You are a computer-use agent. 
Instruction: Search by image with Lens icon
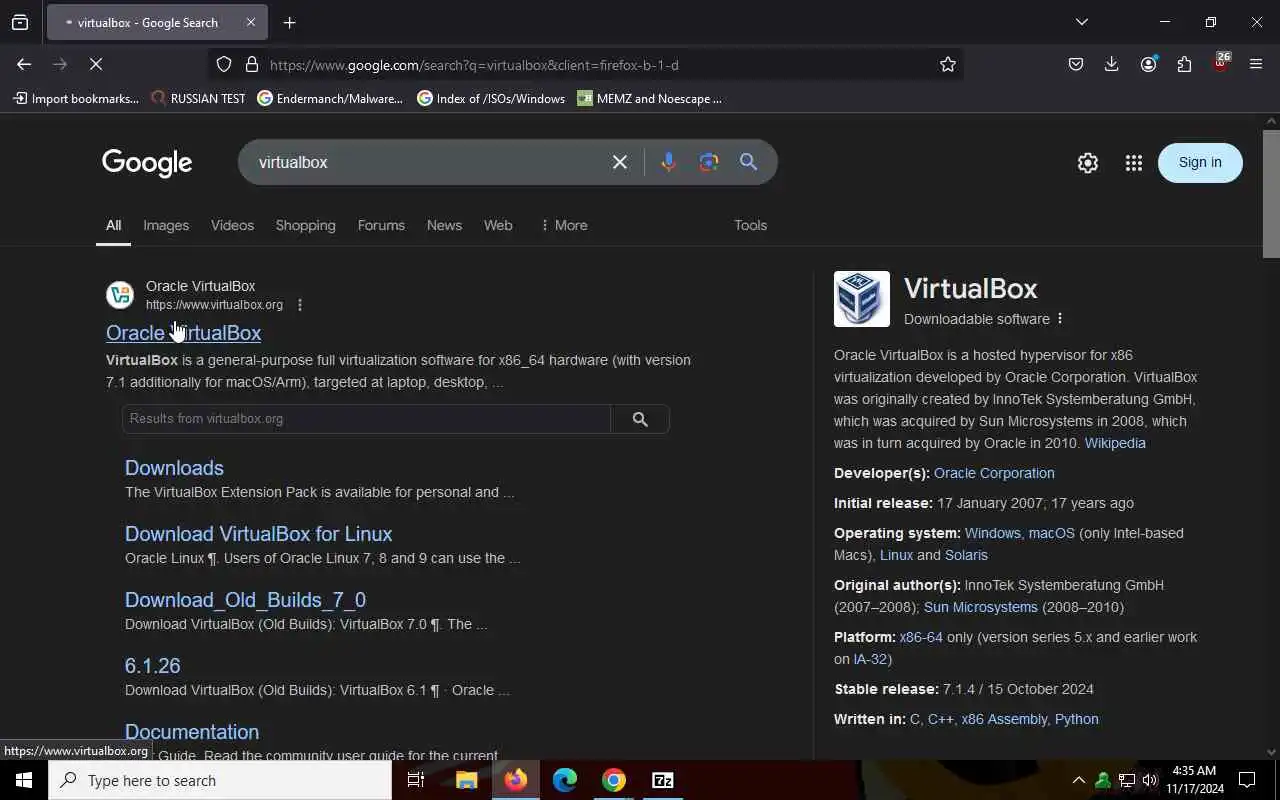click(709, 162)
